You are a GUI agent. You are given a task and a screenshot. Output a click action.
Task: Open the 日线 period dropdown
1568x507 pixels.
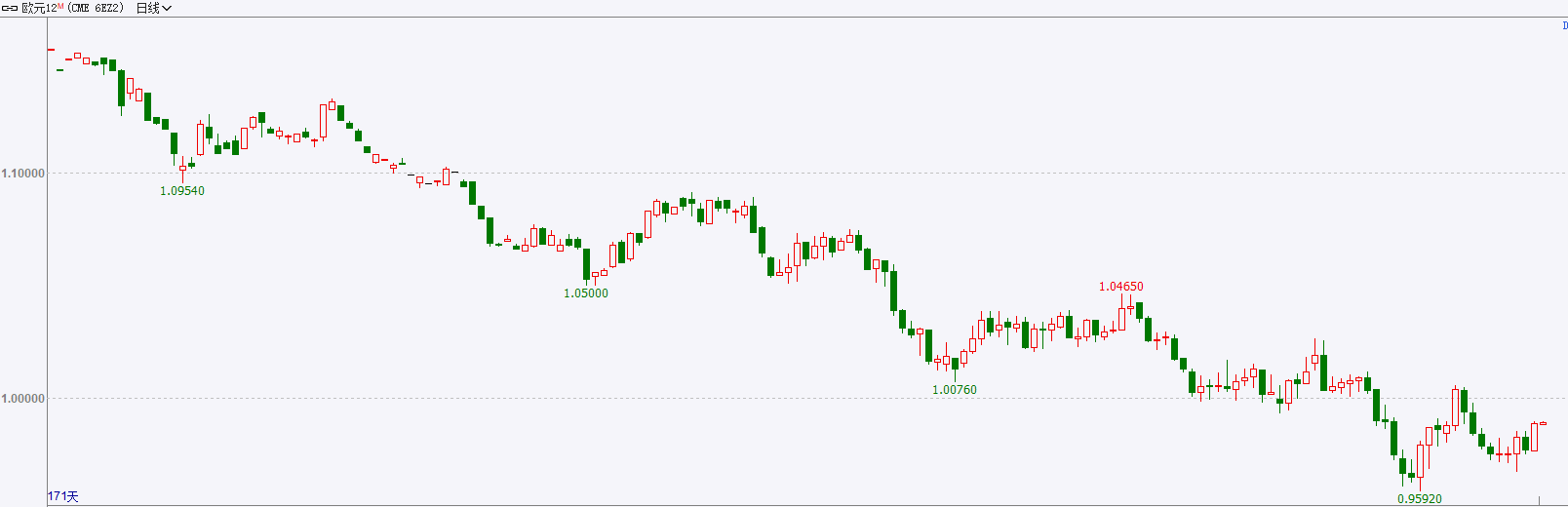(x=154, y=8)
